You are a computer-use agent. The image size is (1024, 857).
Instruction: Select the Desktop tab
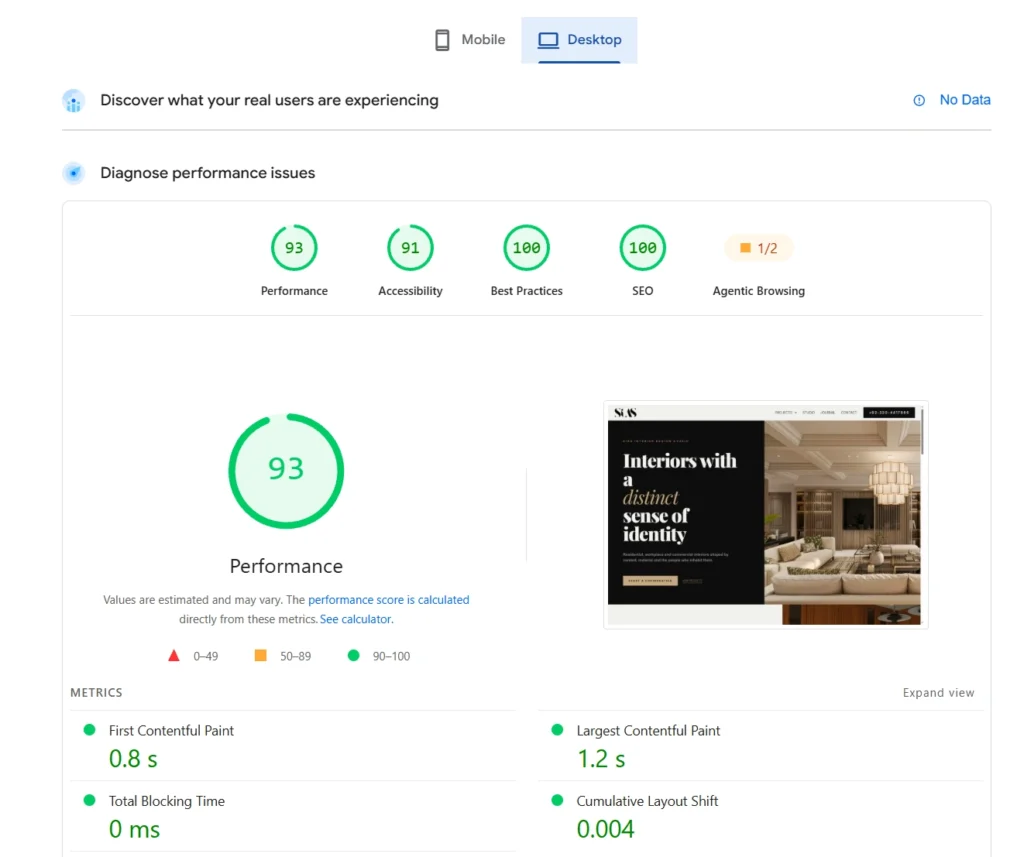[x=579, y=40]
